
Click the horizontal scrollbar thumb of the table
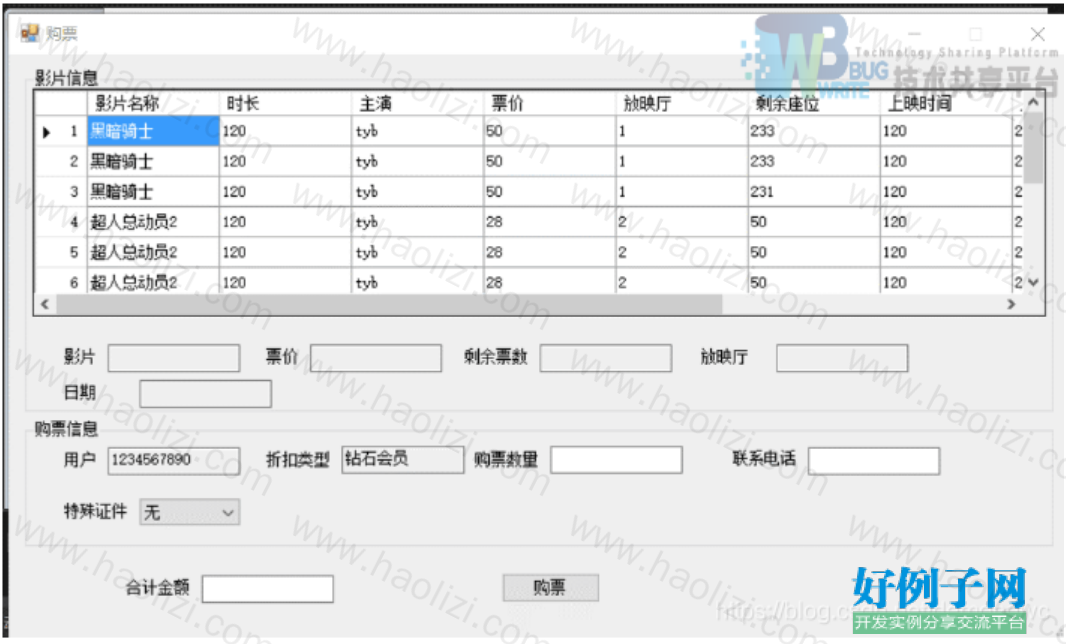[389, 304]
